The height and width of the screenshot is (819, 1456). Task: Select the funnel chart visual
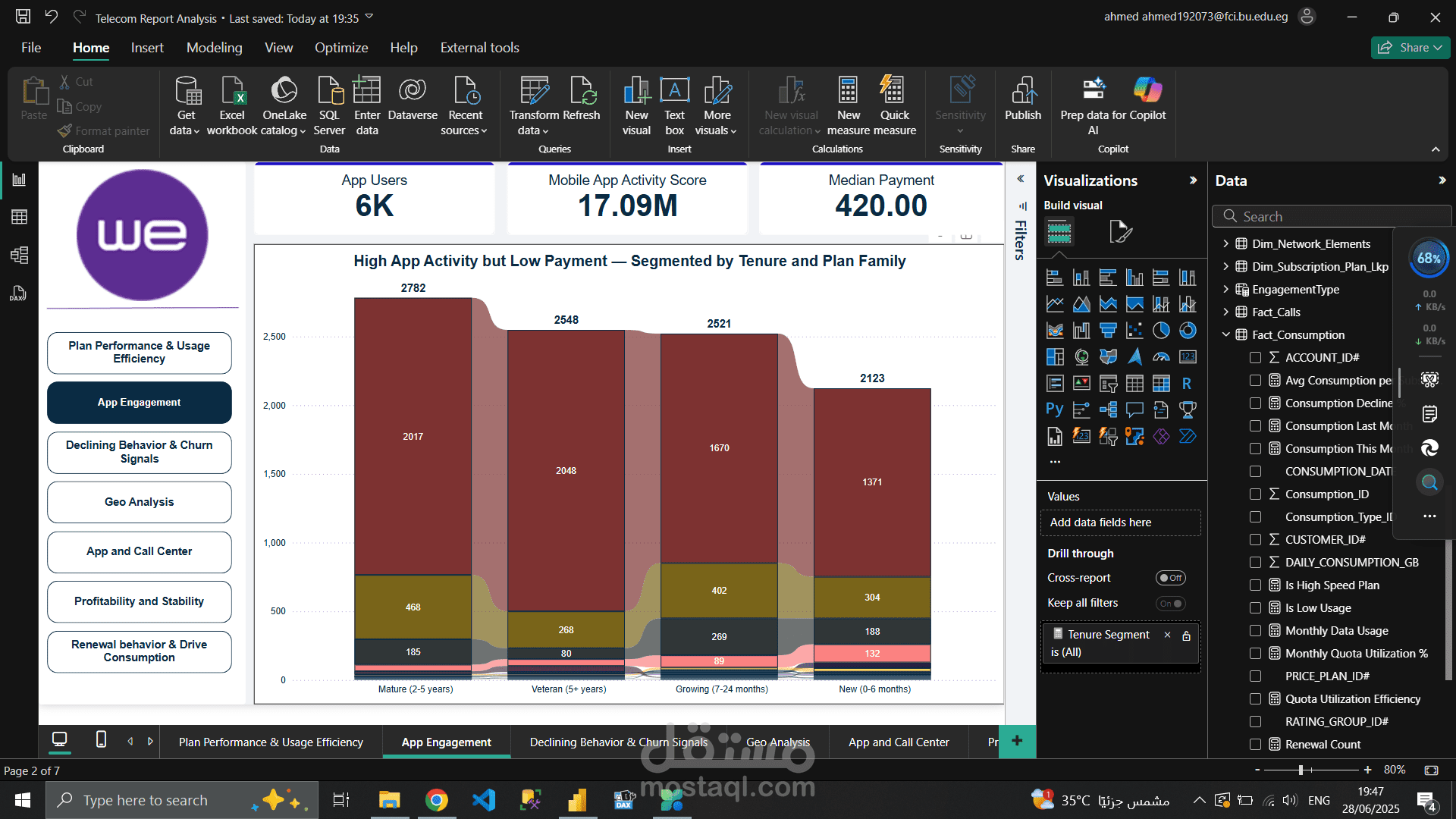point(1108,331)
